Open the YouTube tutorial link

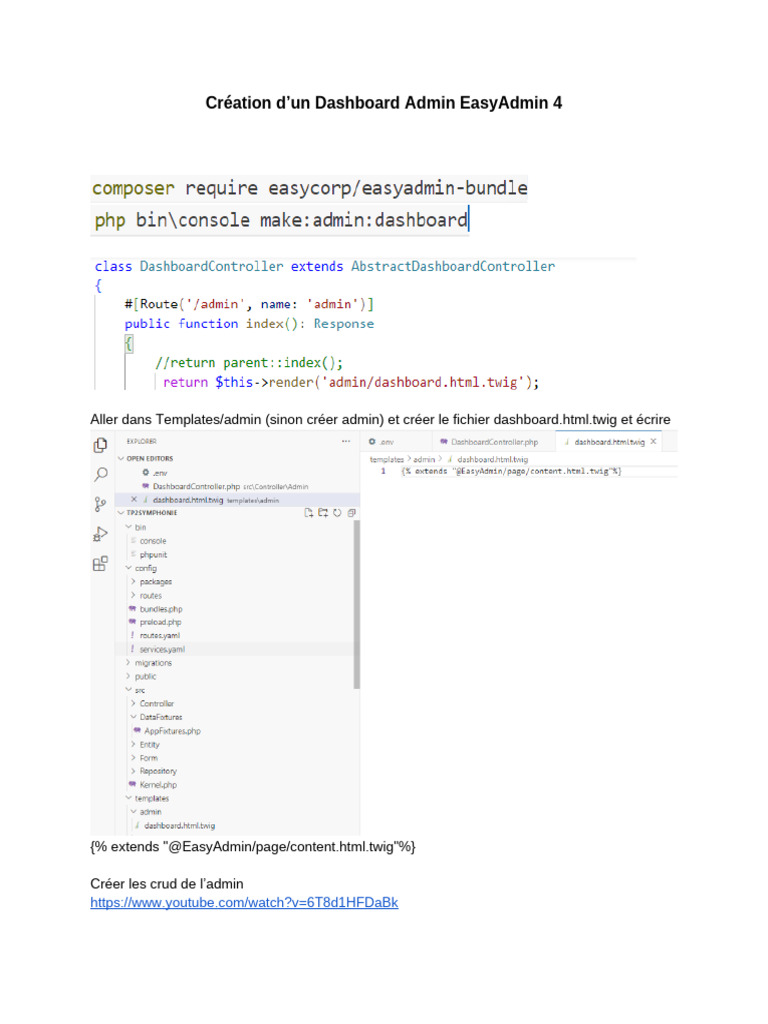(x=244, y=903)
